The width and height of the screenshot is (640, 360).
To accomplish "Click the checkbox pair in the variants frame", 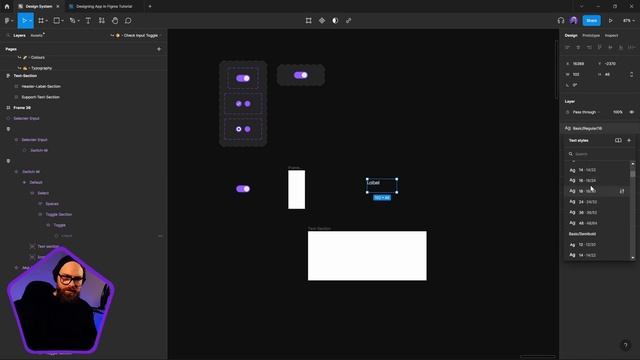I will (x=243, y=104).
